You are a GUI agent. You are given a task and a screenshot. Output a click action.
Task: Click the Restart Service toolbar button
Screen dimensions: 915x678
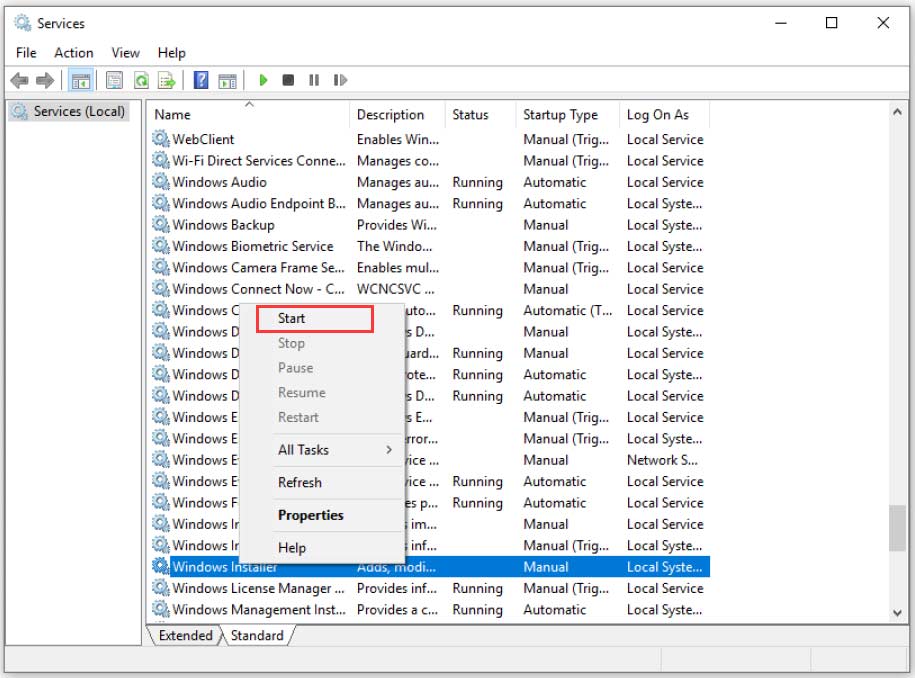pos(340,80)
